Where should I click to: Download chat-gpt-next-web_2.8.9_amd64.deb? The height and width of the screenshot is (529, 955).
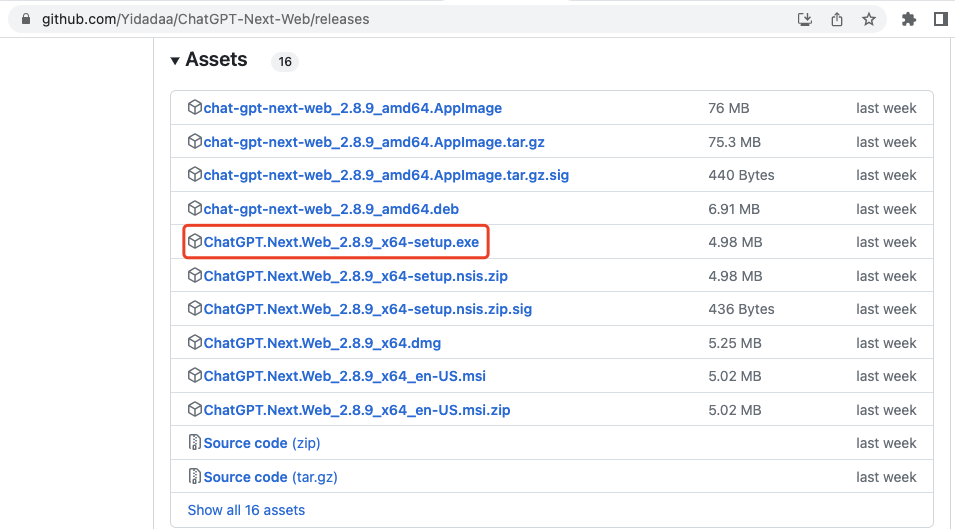point(331,209)
